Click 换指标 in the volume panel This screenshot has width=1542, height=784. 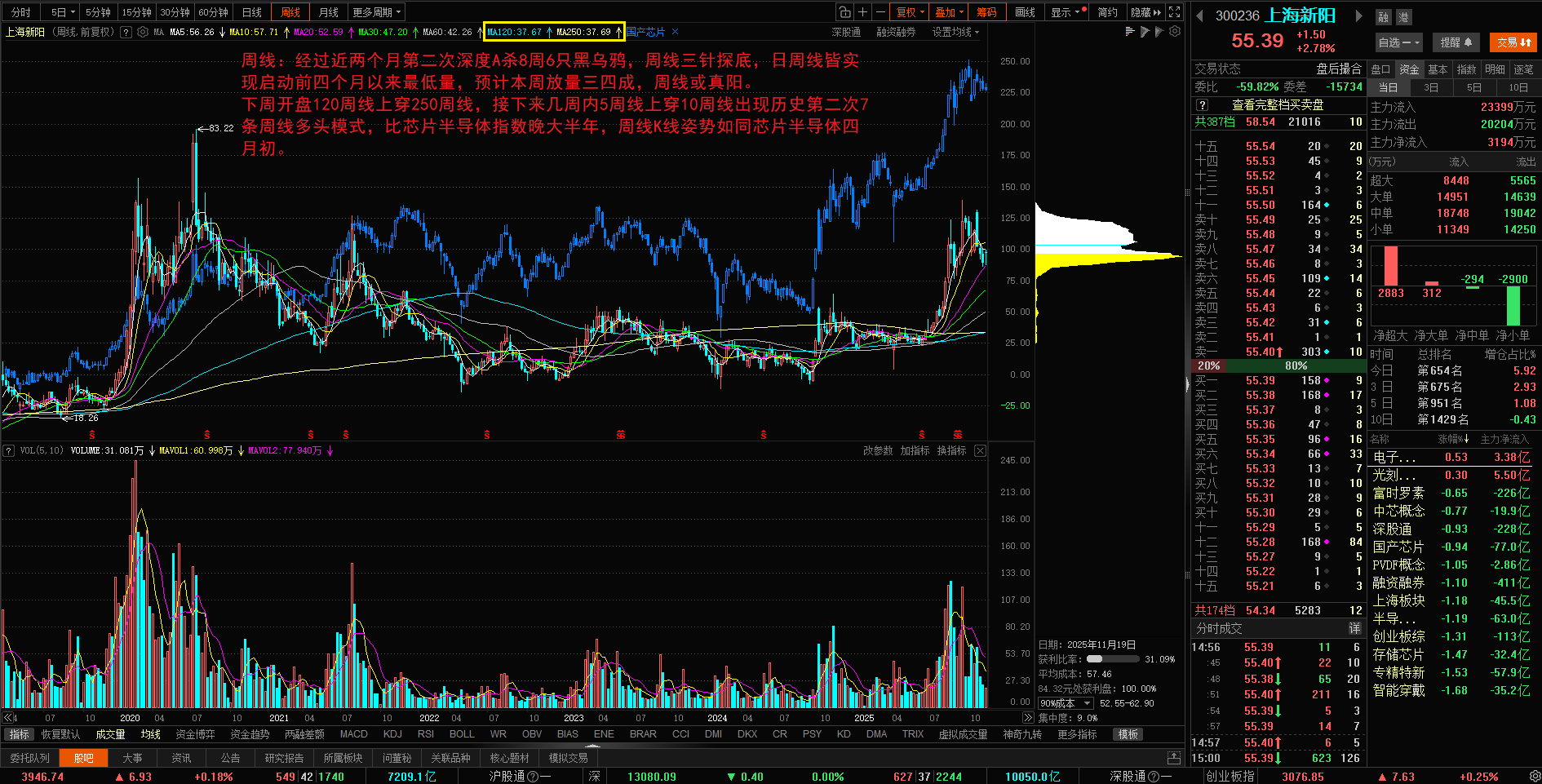tap(951, 451)
